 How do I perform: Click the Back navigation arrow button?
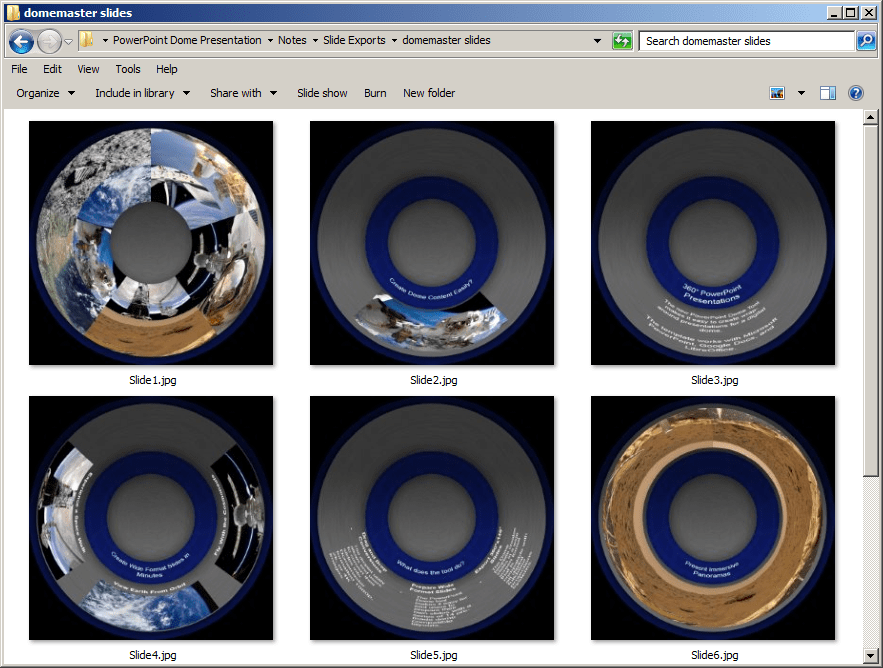point(21,42)
